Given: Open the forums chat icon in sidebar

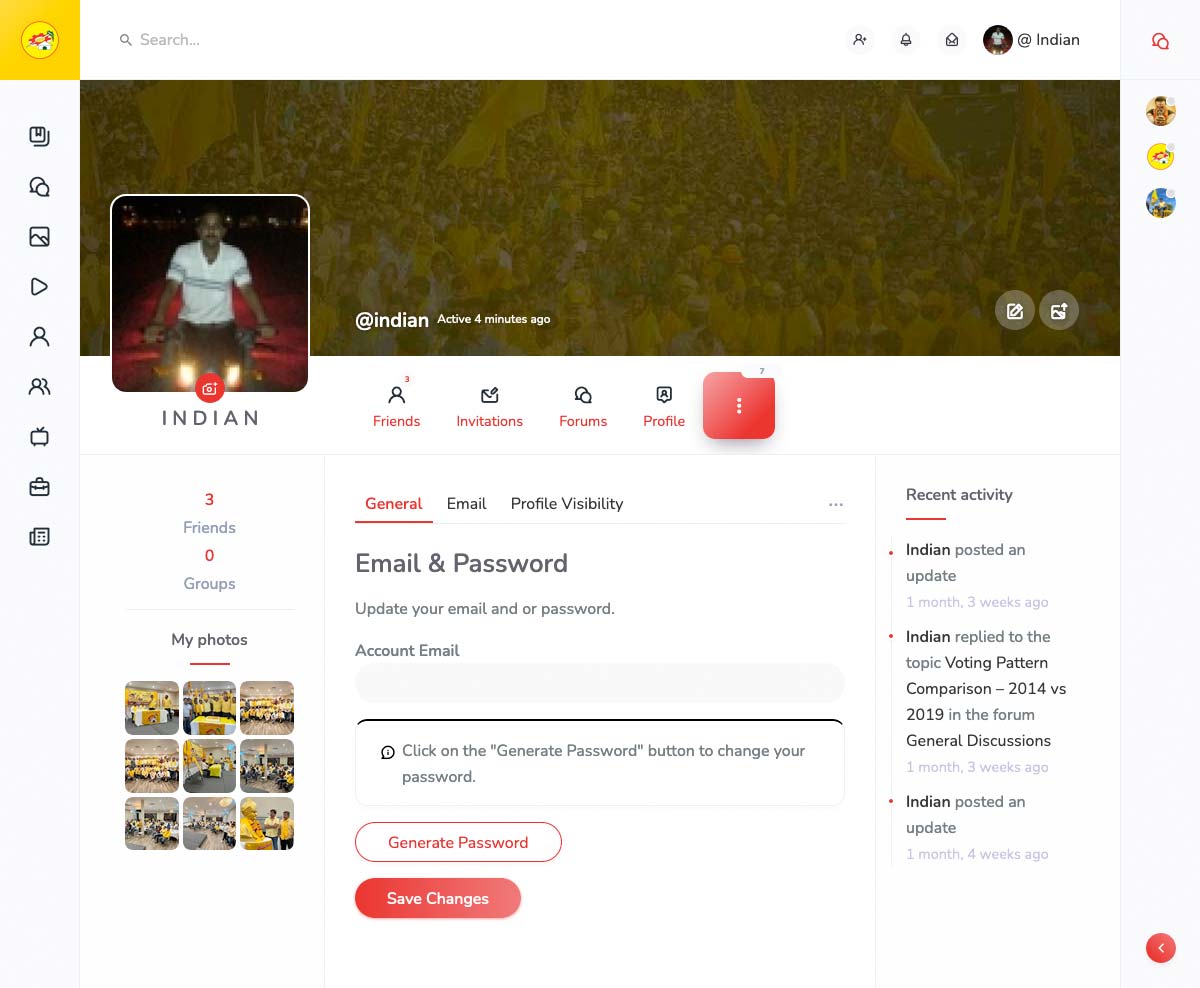Looking at the screenshot, I should tap(40, 187).
